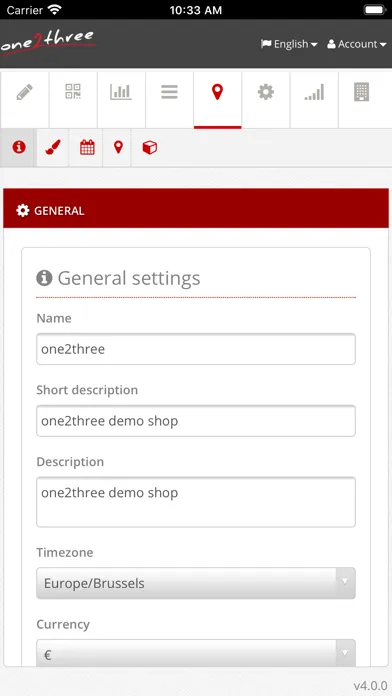This screenshot has height=696, width=392.
Task: Click the Description text area
Action: point(196,502)
